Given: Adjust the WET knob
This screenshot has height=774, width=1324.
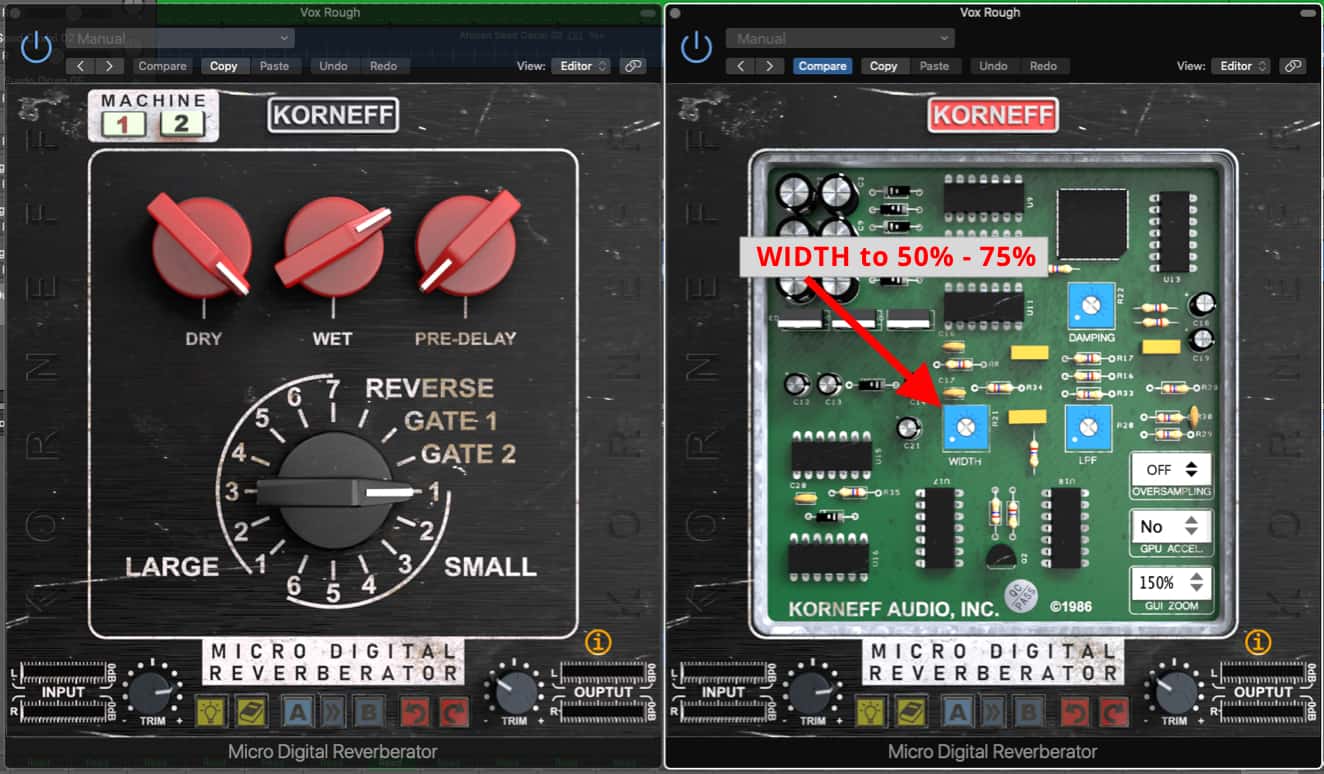Looking at the screenshot, I should pos(331,245).
